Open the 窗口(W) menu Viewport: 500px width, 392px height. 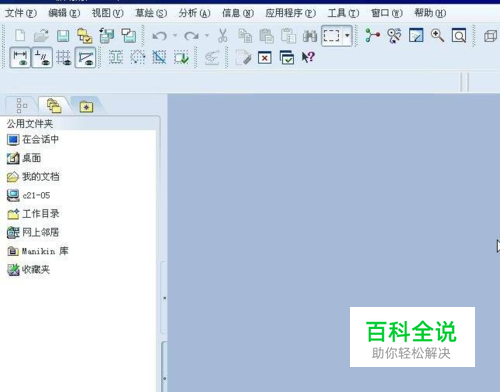click(x=387, y=13)
